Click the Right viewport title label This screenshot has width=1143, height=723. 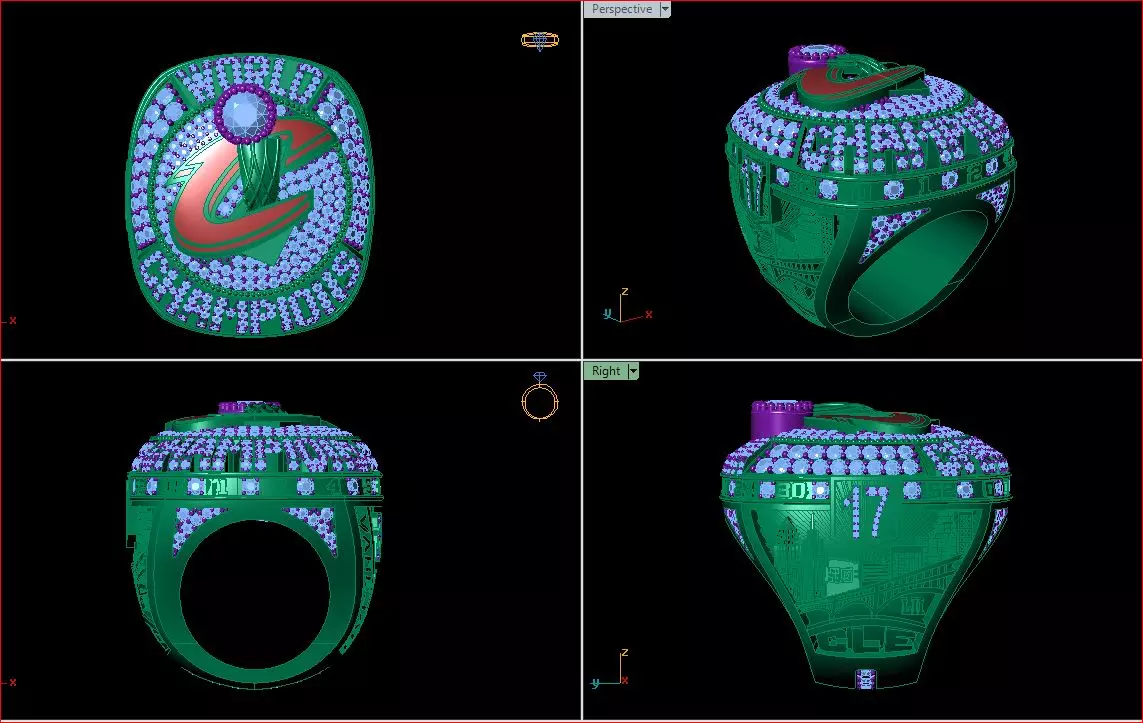pos(606,371)
